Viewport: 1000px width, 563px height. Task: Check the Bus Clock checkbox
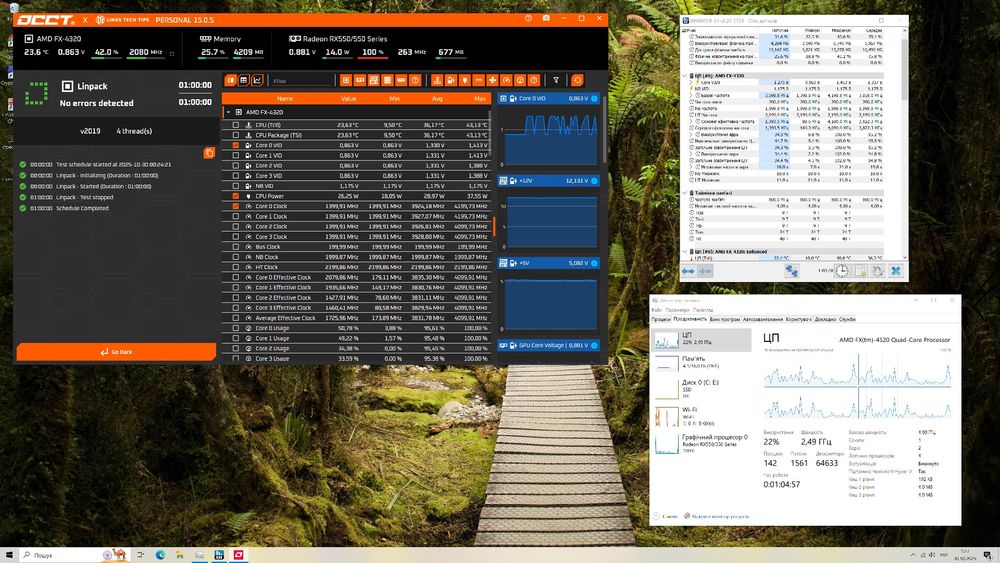(x=235, y=247)
